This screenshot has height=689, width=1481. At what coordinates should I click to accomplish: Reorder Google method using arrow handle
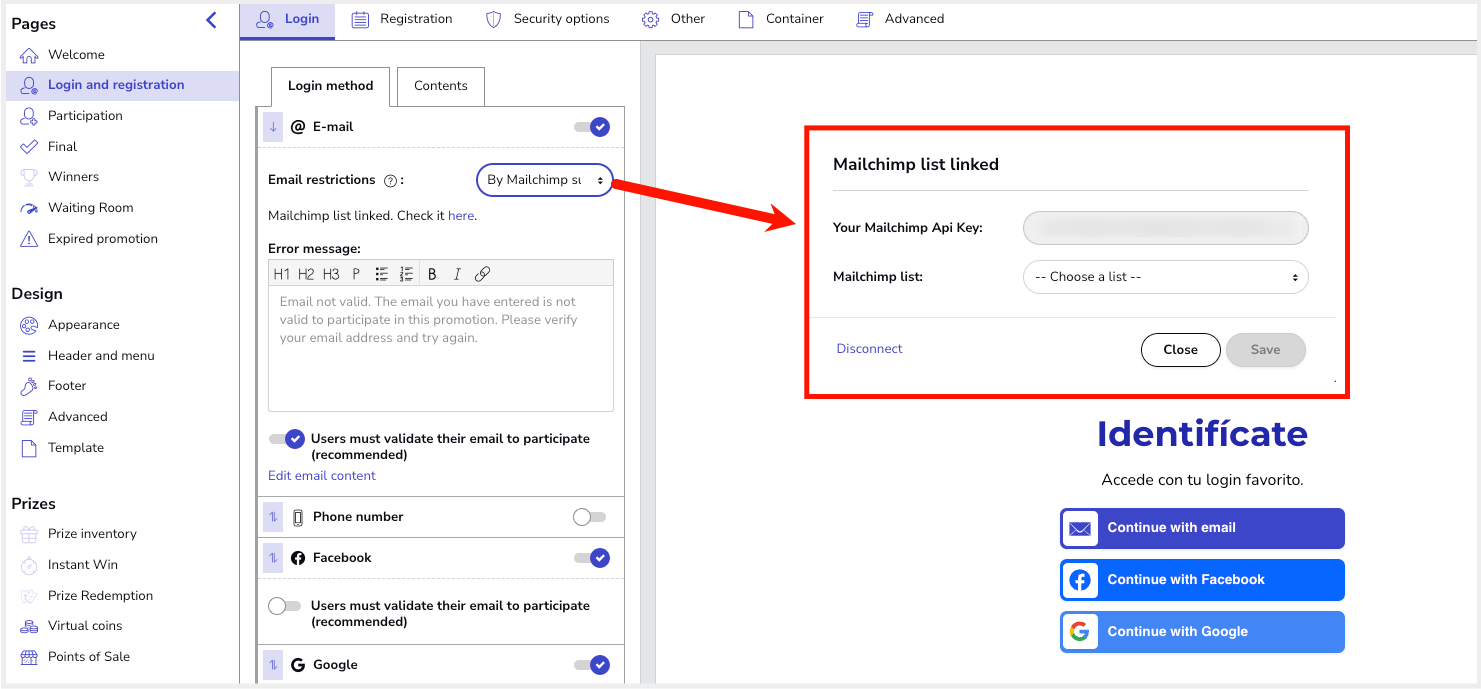(x=273, y=665)
